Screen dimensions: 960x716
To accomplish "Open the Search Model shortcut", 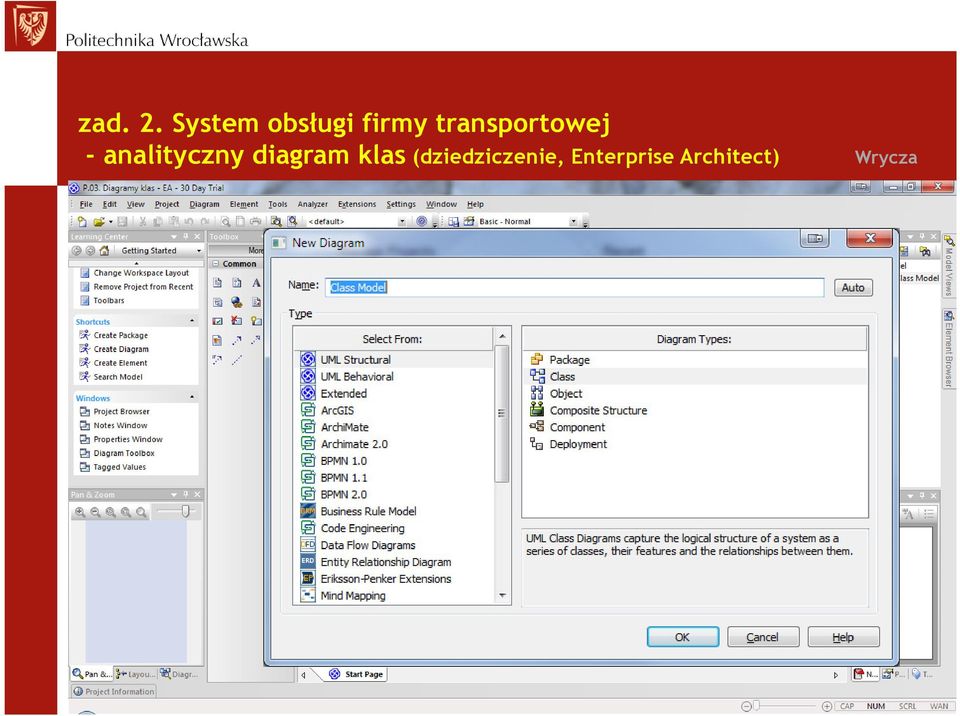I will tap(118, 377).
